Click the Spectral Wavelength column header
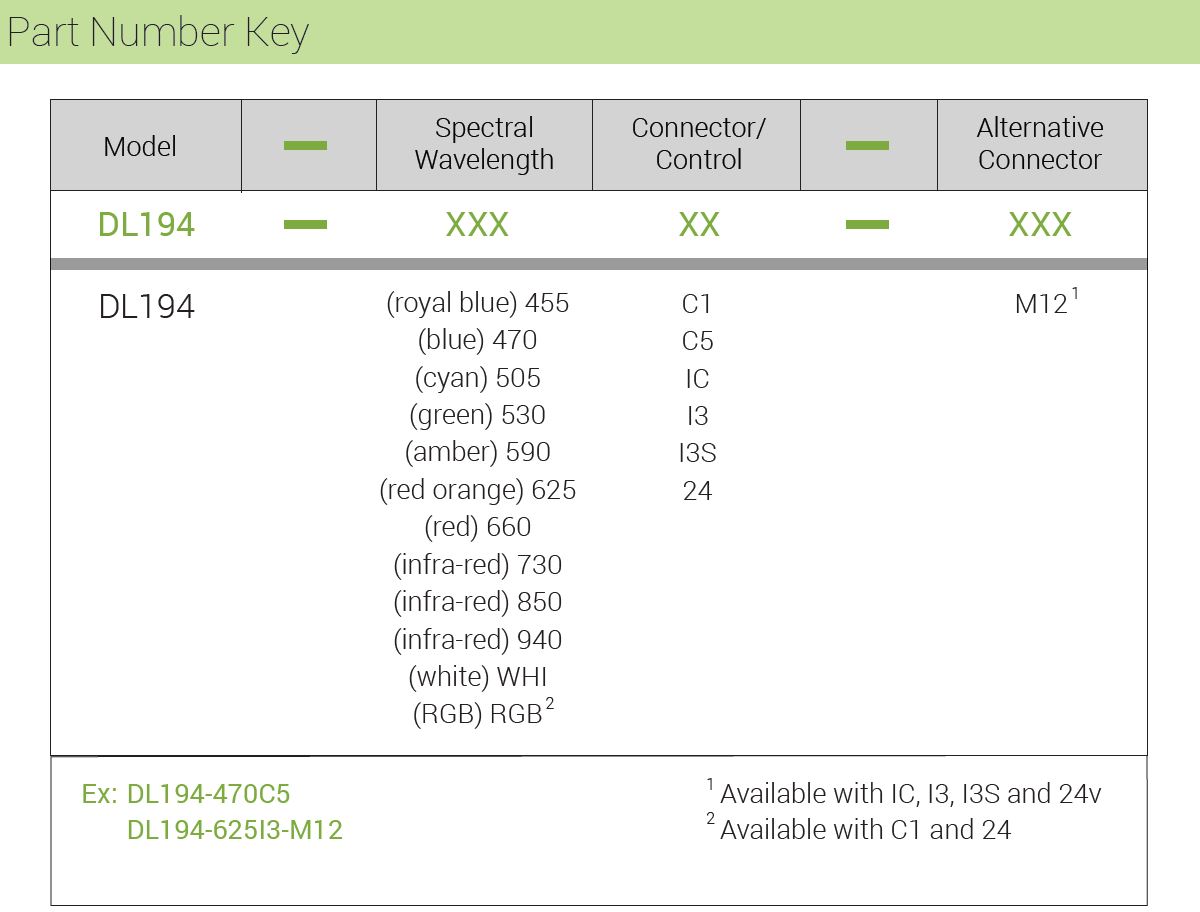The height and width of the screenshot is (912, 1200). click(x=484, y=144)
